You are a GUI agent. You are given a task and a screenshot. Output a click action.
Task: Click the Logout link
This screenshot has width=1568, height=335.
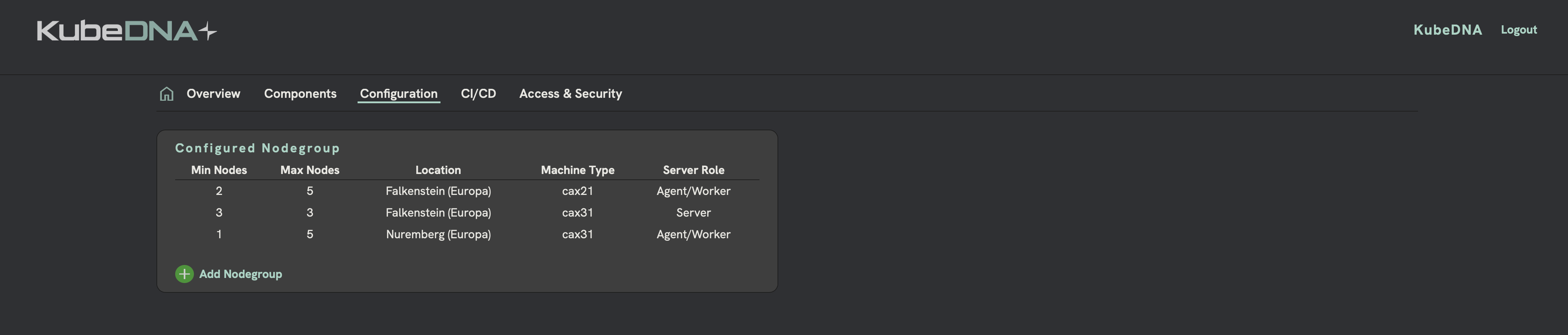1519,29
